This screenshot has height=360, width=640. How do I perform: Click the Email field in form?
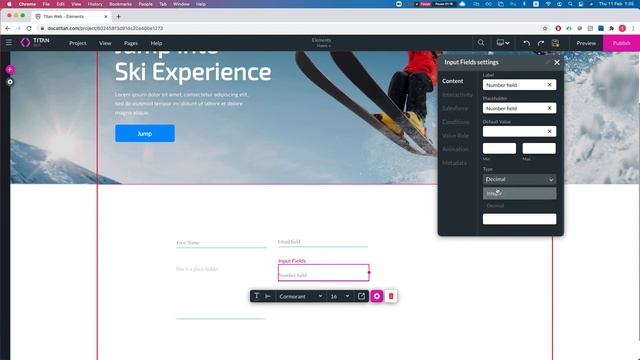point(322,242)
